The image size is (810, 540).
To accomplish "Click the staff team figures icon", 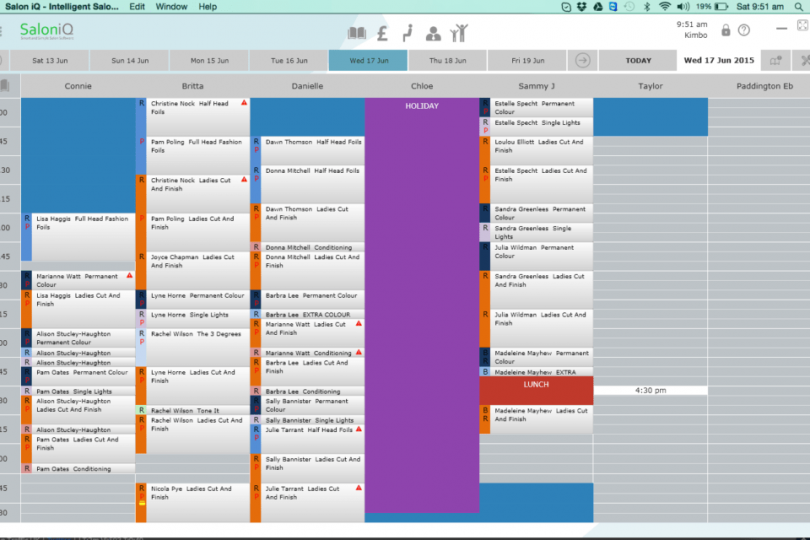I will click(458, 33).
